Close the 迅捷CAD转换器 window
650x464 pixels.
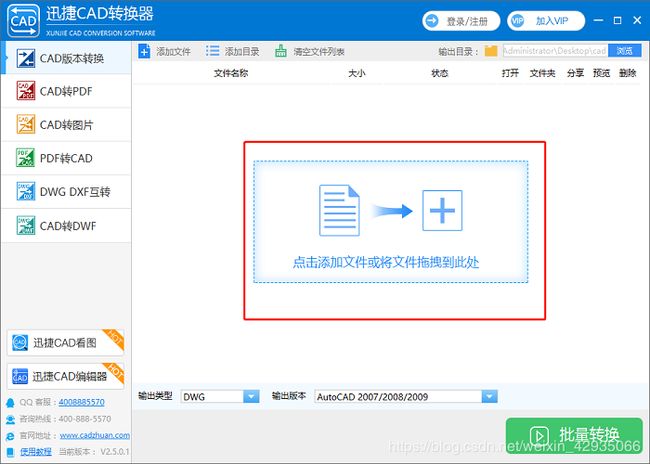point(638,20)
